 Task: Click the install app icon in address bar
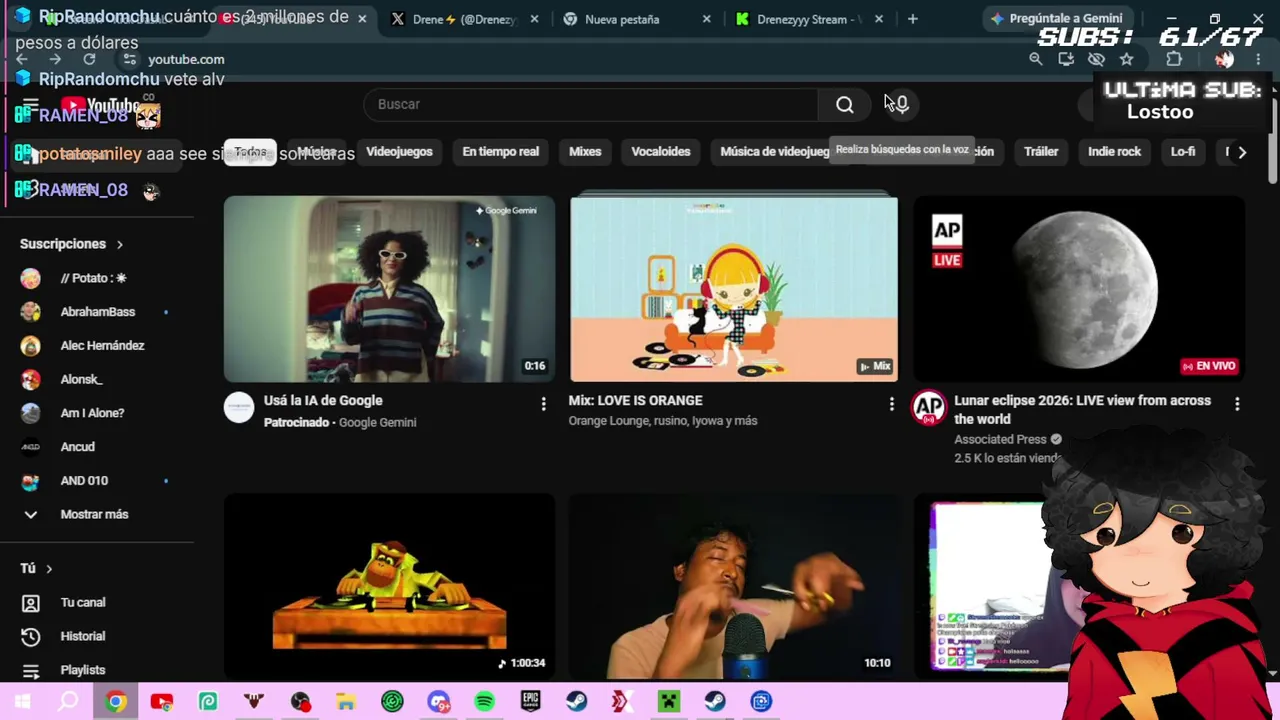(1066, 59)
